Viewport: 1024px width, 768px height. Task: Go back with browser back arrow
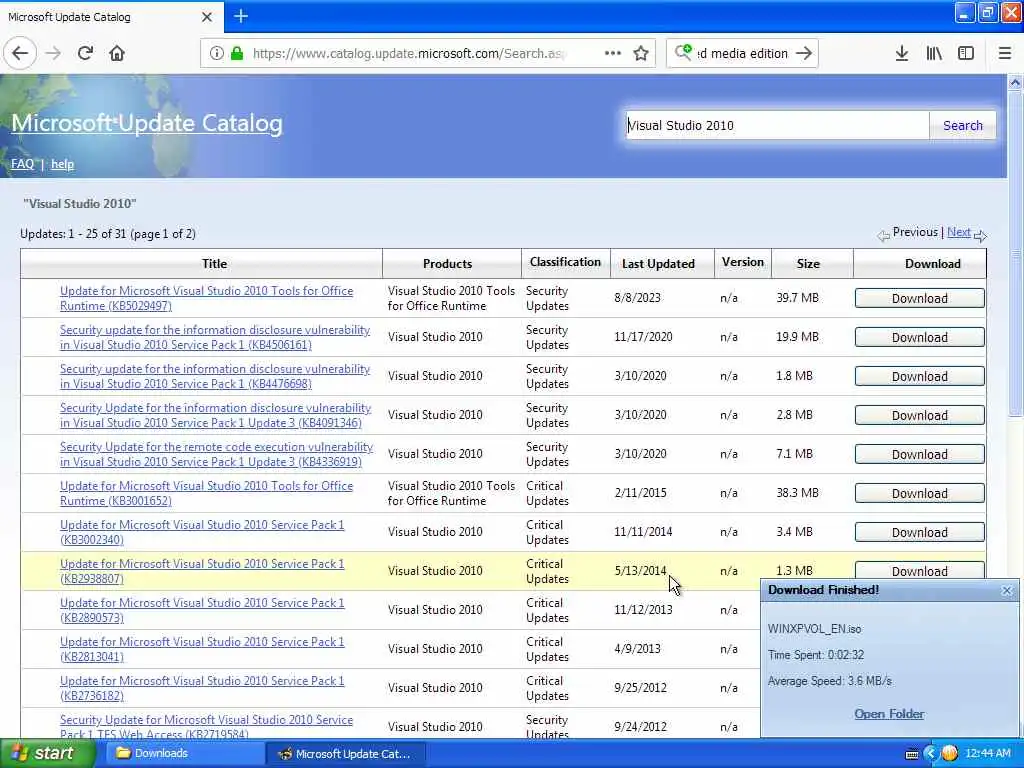pos(20,54)
